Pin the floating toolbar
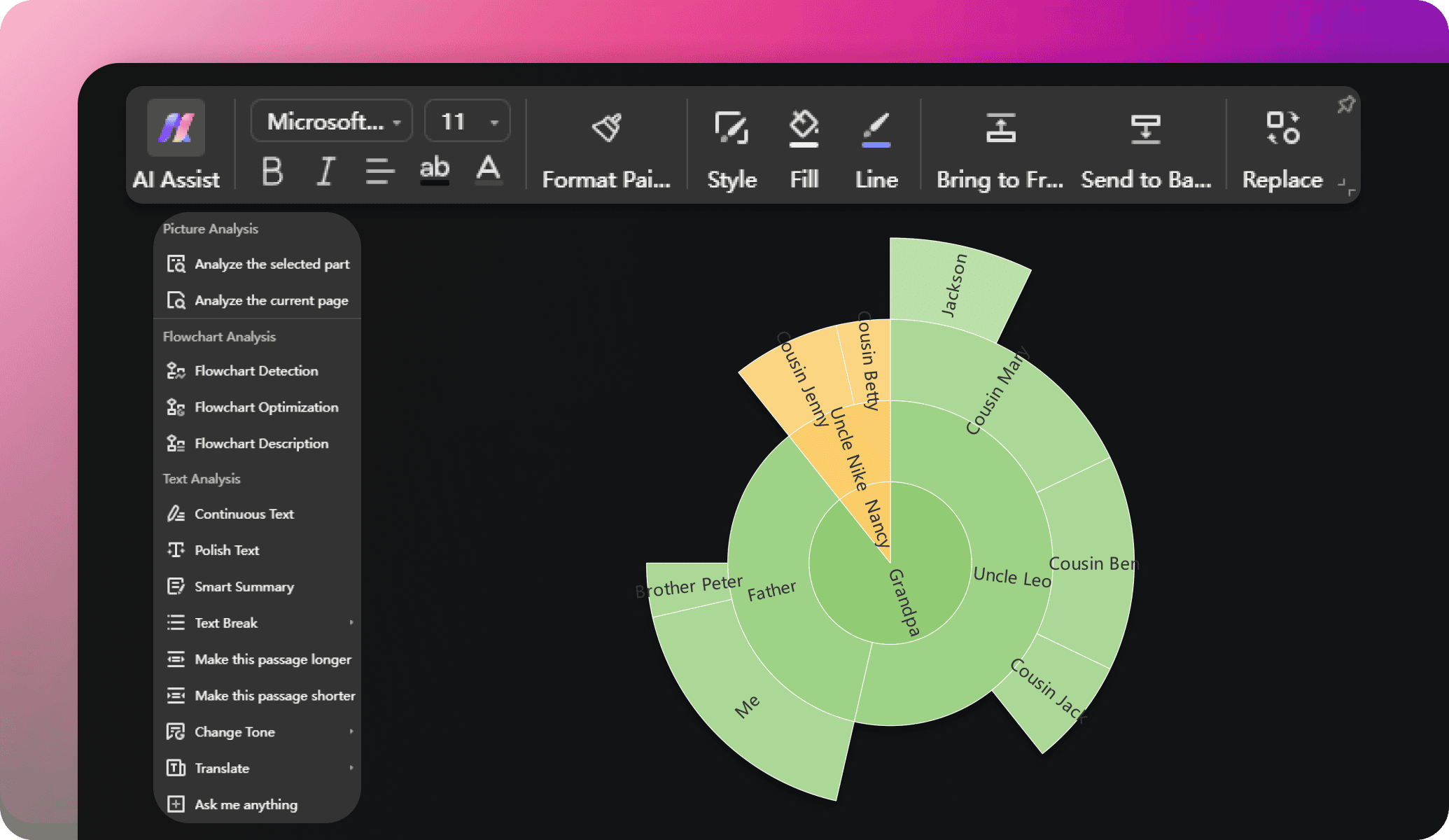This screenshot has width=1449, height=840. pos(1345,105)
